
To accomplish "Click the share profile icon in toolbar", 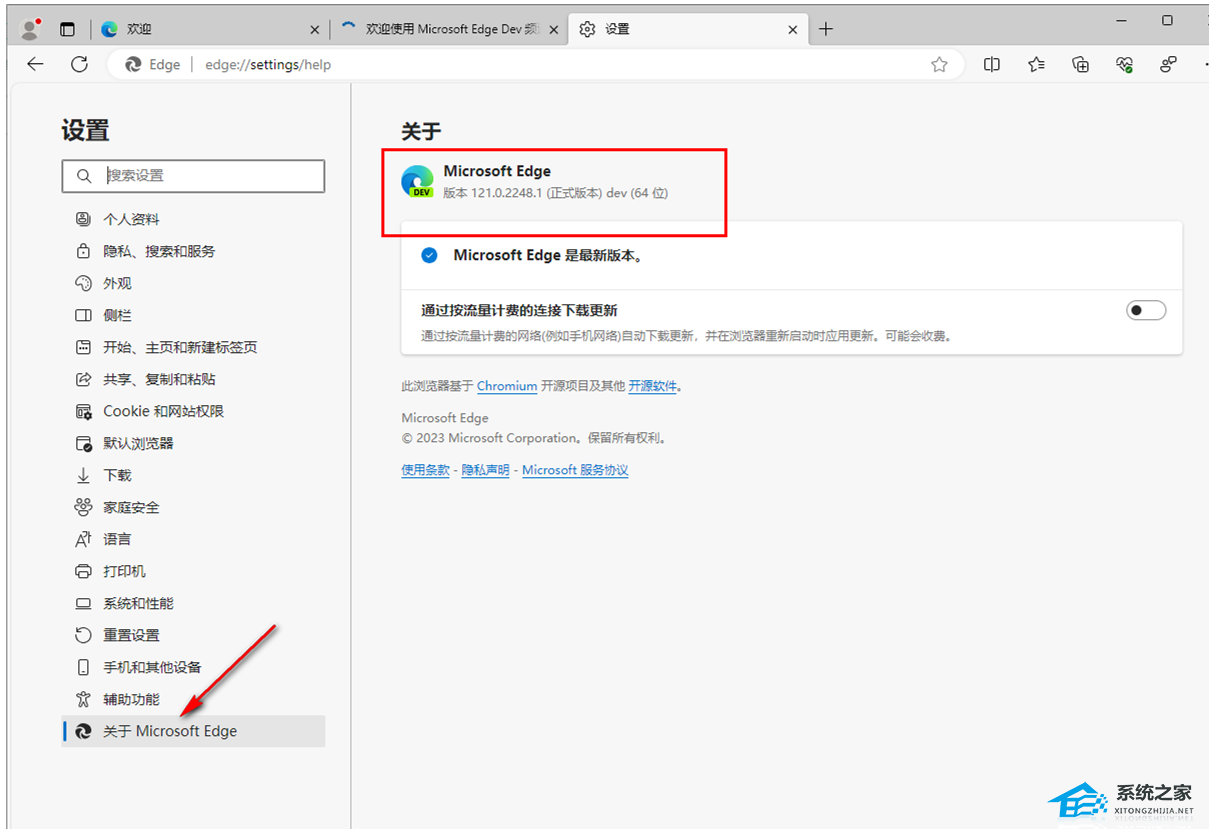I will tap(1168, 64).
